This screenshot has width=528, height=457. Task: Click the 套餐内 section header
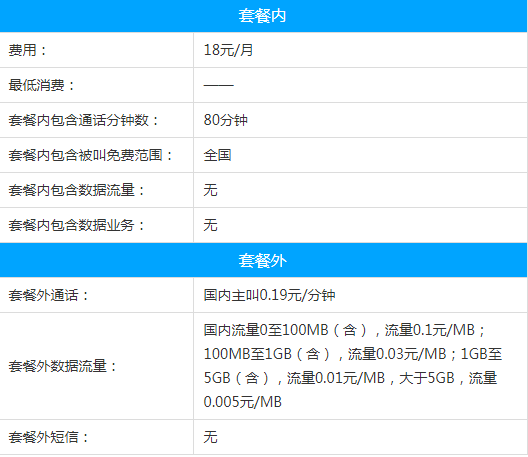coord(263,16)
